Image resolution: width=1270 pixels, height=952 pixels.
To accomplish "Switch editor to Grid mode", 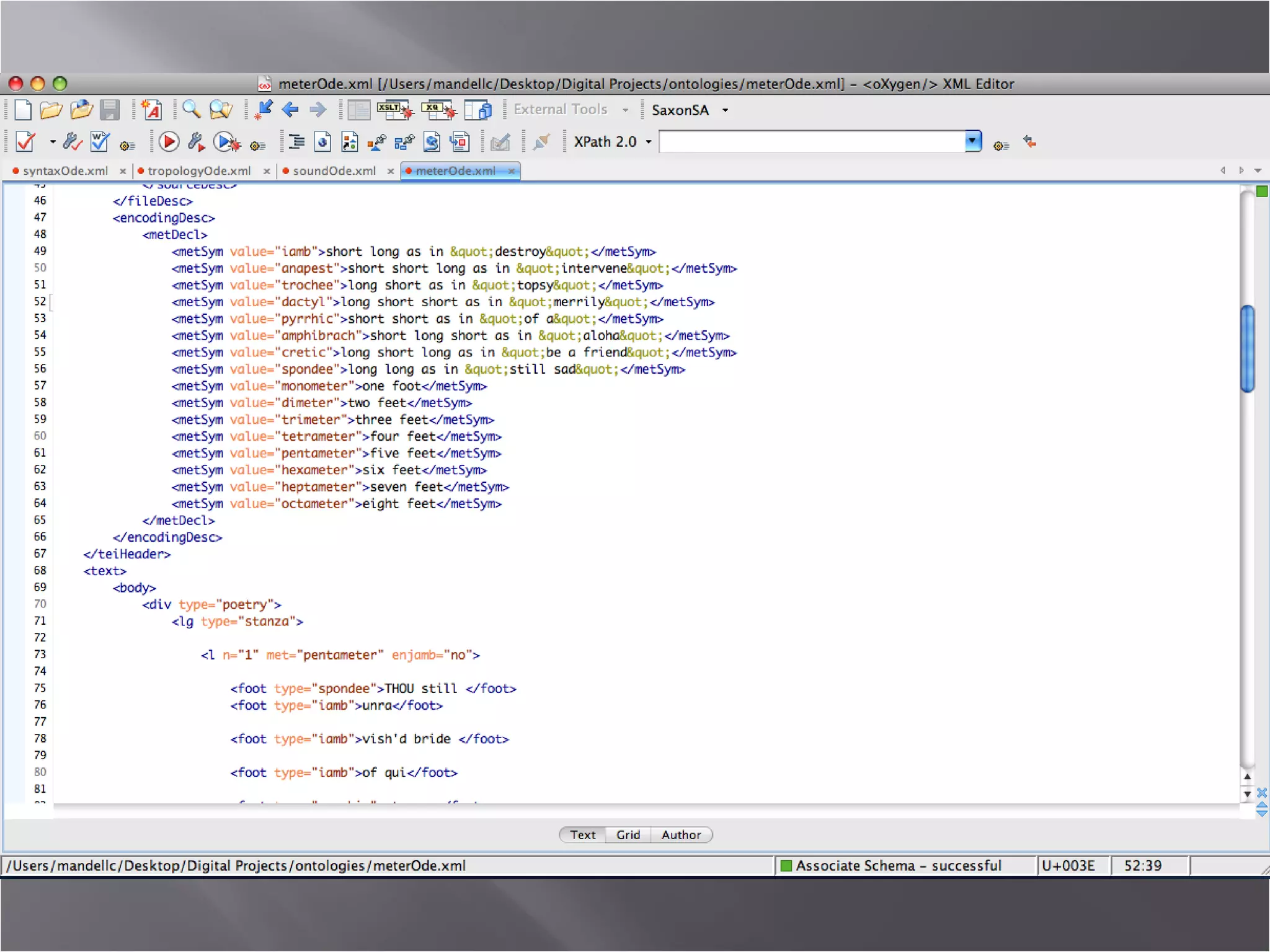I will point(628,835).
